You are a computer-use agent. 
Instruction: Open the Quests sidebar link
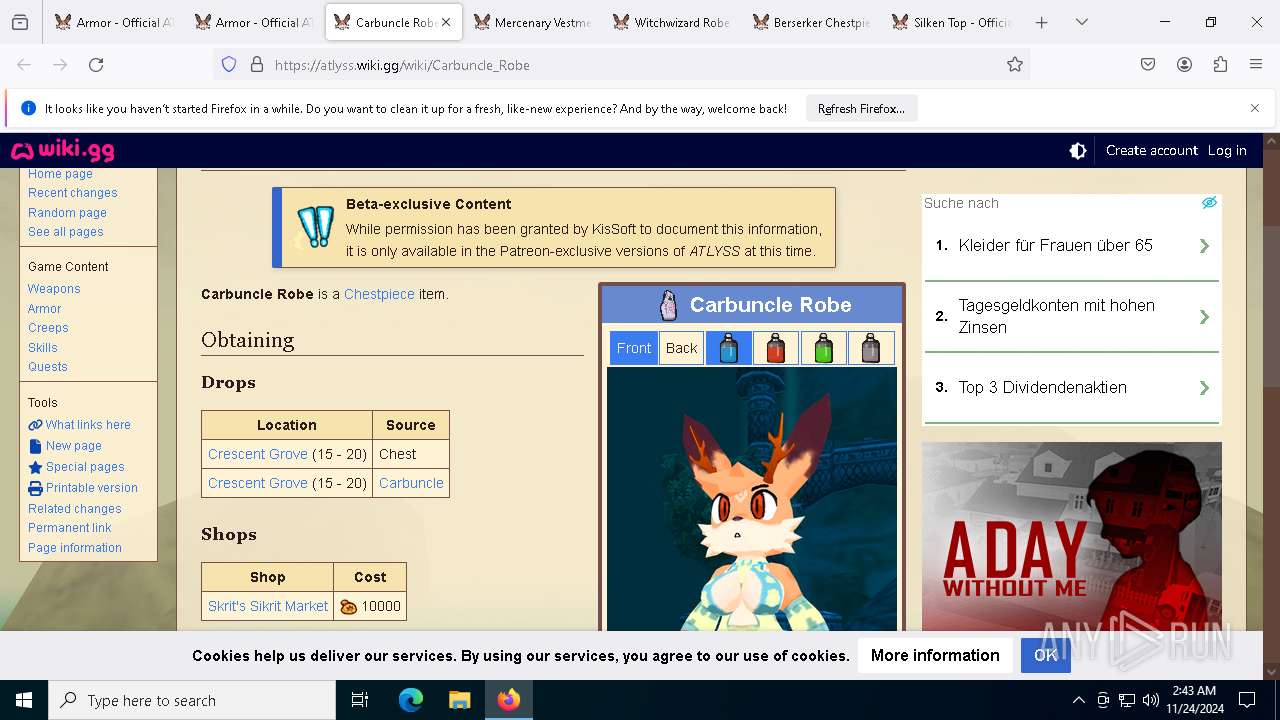click(48, 367)
